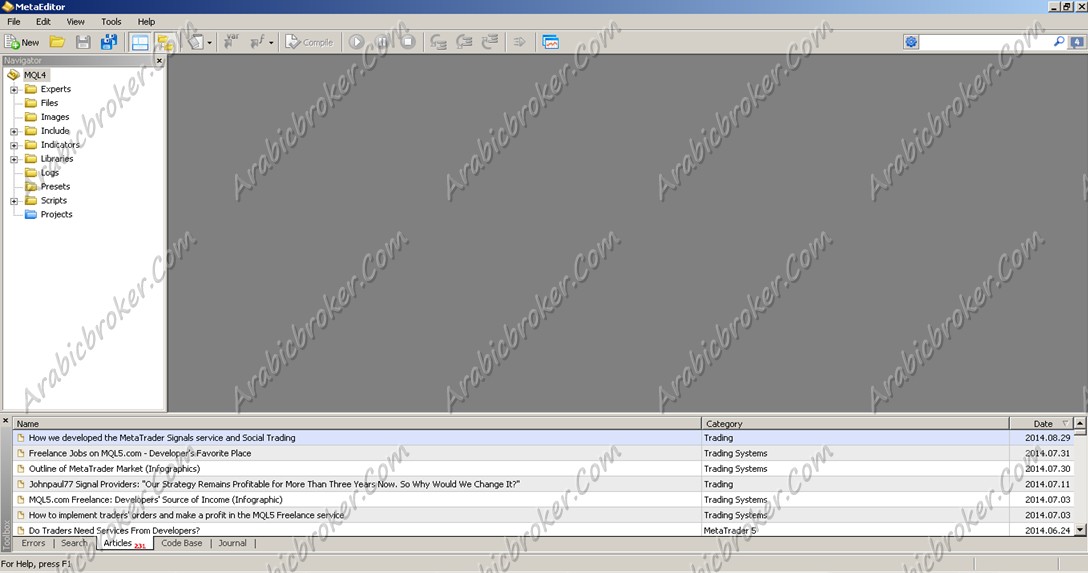
Task: Open the dropdown arrow next to functions icon
Action: (271, 43)
